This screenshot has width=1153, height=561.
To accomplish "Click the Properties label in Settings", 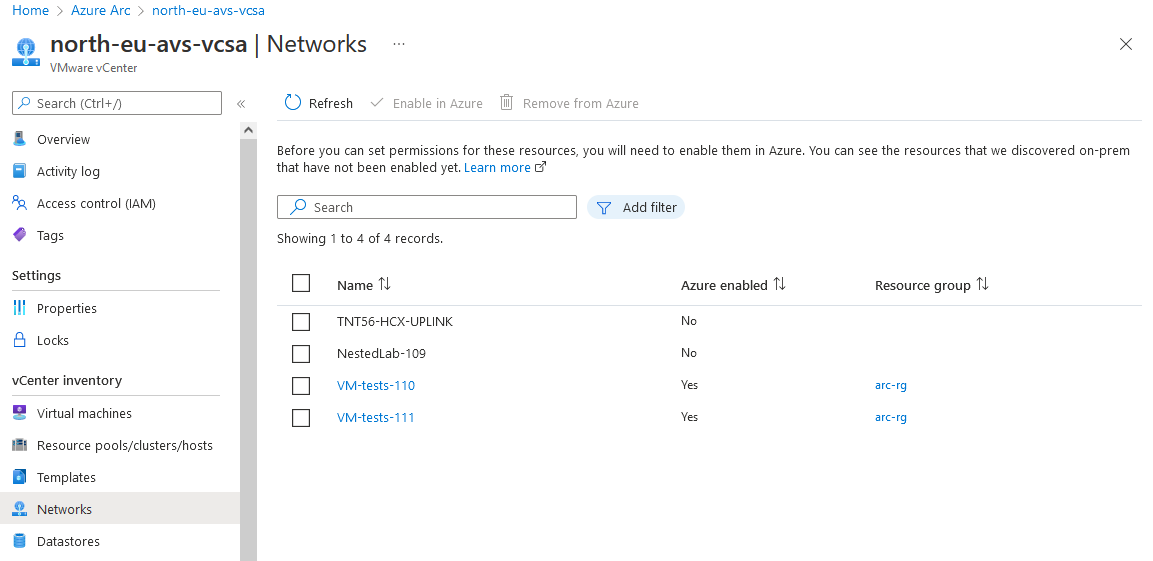I will coord(67,308).
